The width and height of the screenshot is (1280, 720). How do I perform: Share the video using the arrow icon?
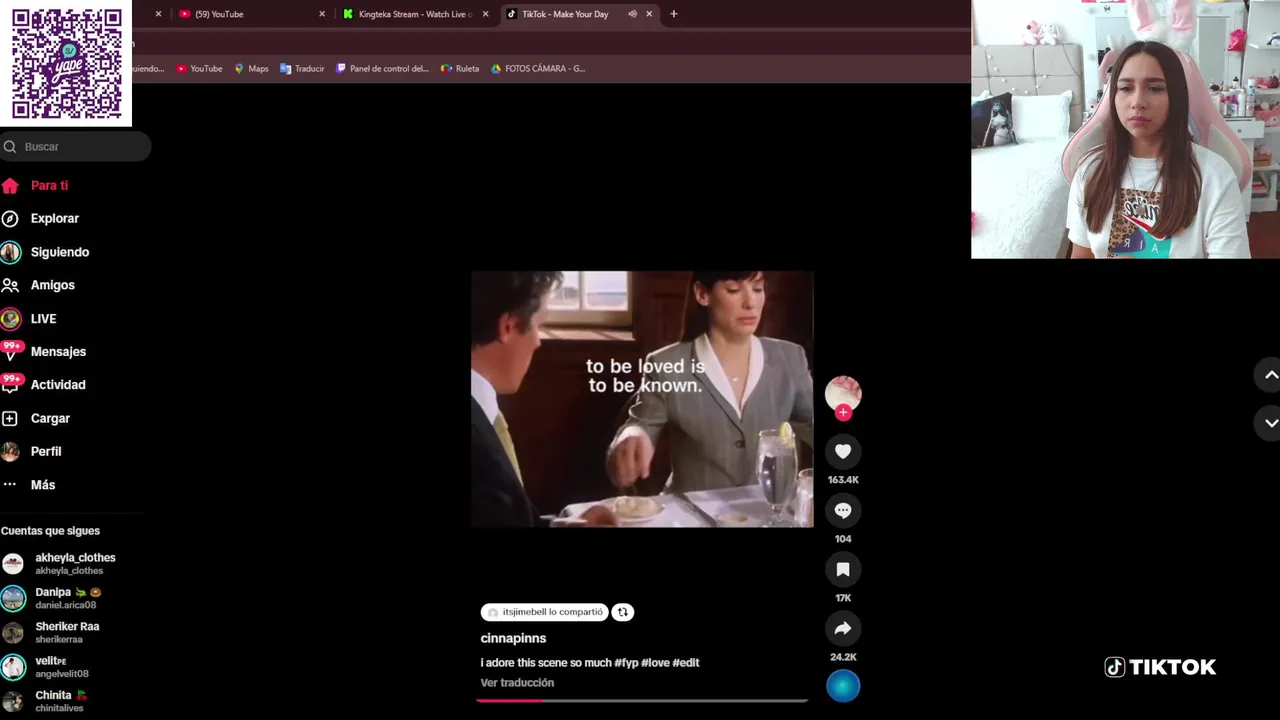coord(843,628)
